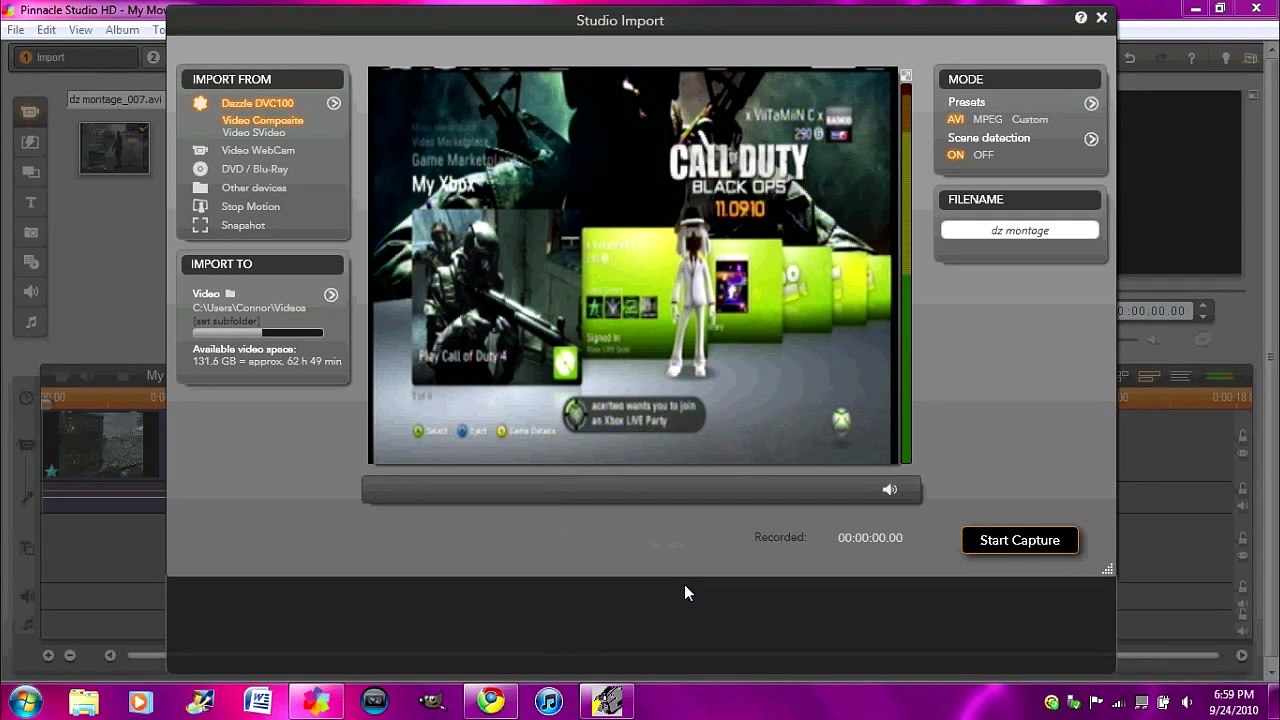
Task: Expand Scene detection settings arrow
Action: point(1091,139)
